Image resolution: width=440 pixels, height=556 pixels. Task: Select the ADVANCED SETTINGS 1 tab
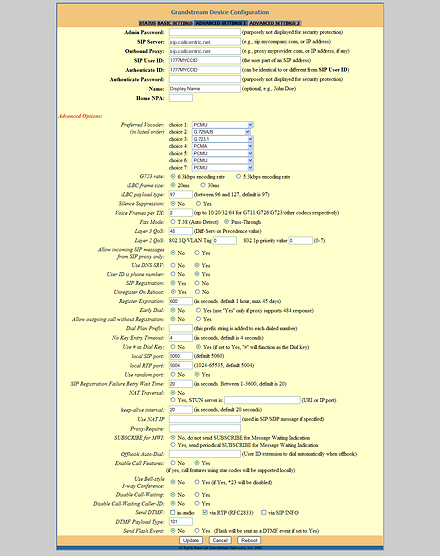pos(221,23)
